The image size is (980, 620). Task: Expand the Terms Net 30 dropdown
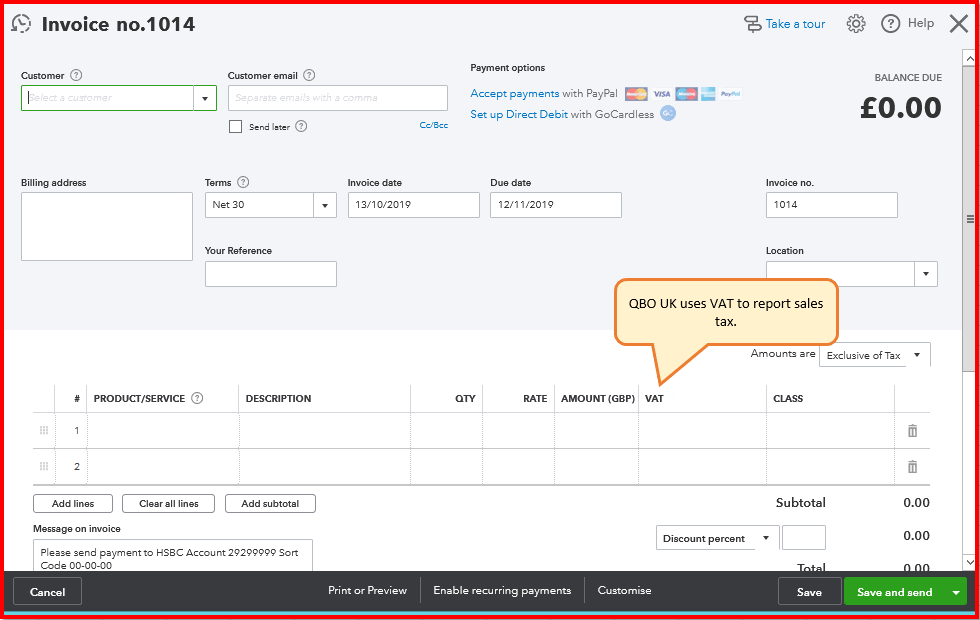325,205
